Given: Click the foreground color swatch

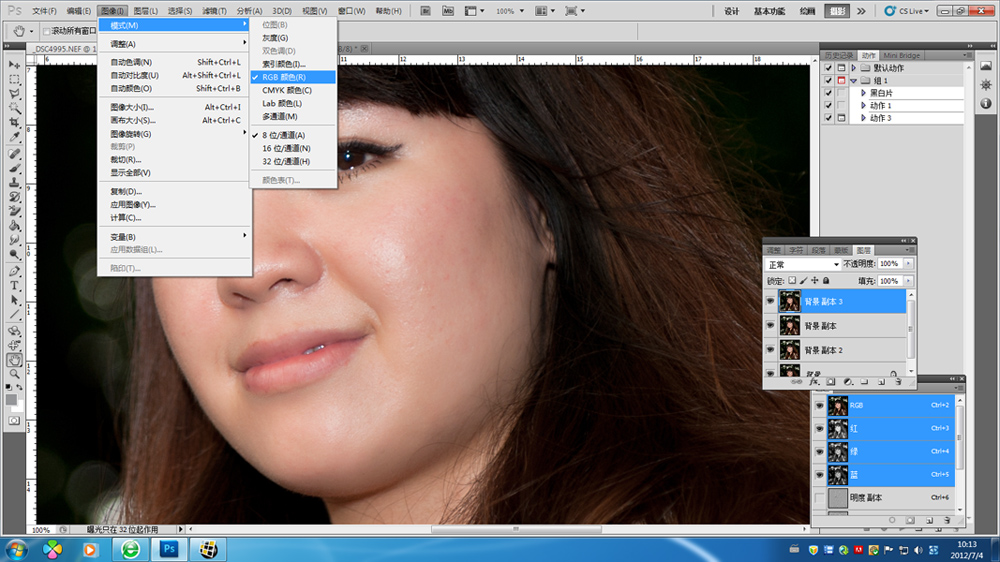Looking at the screenshot, I should 12,399.
